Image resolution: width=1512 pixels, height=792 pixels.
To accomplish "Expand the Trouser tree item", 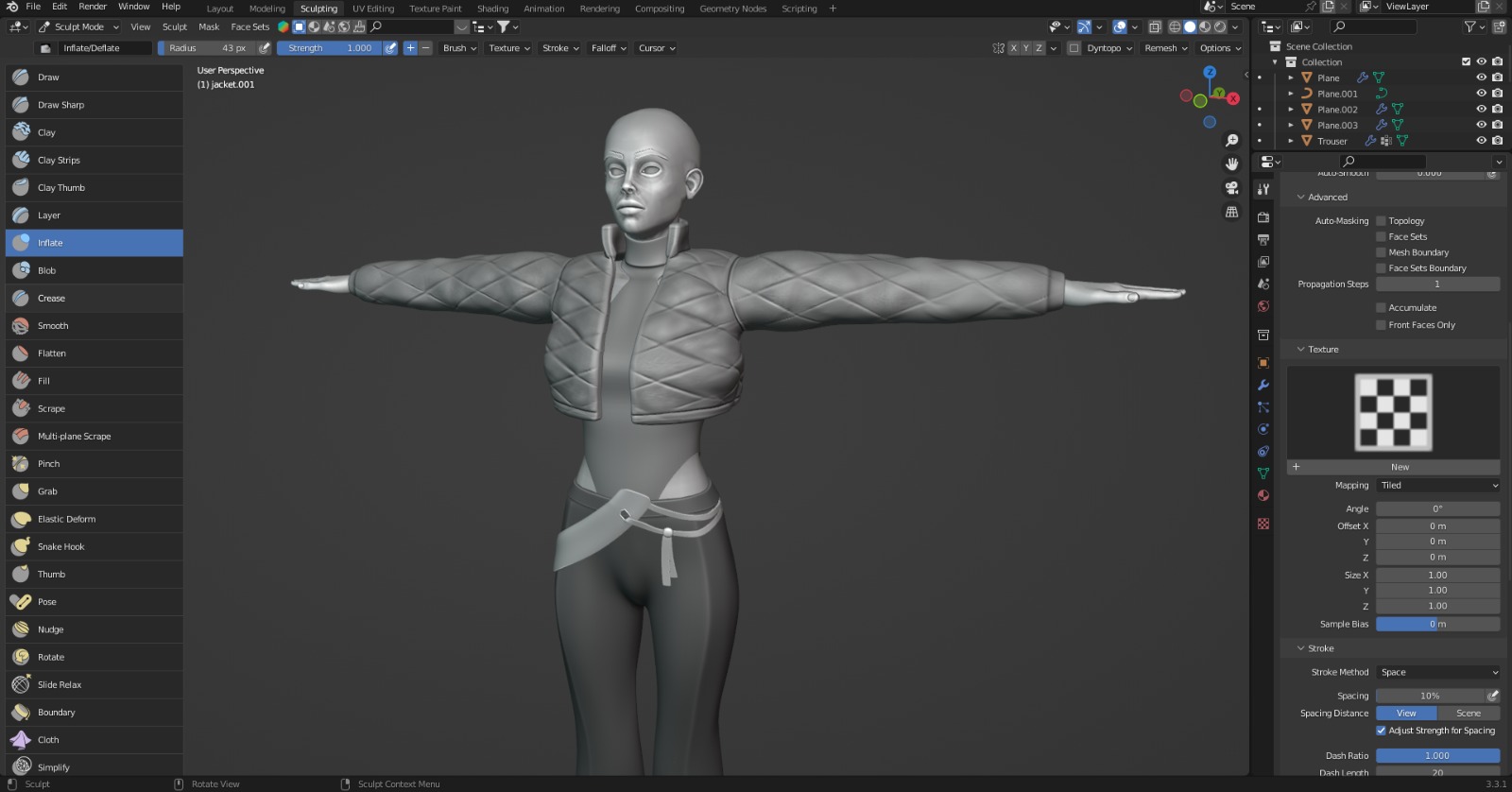I will tap(1291, 141).
